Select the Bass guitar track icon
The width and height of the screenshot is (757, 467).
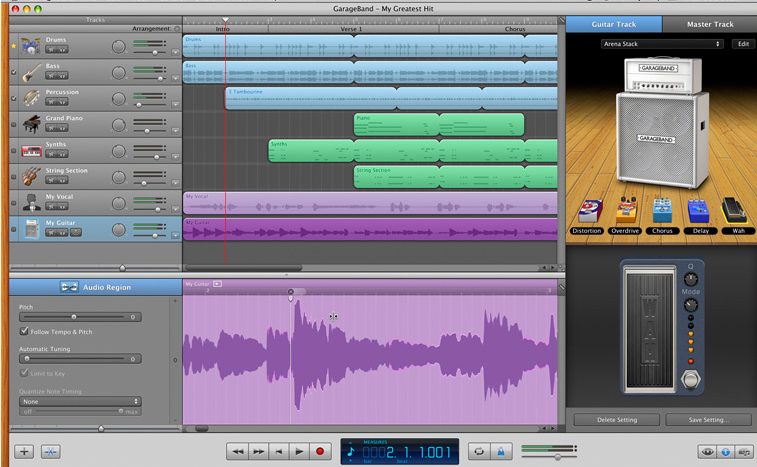click(x=30, y=72)
